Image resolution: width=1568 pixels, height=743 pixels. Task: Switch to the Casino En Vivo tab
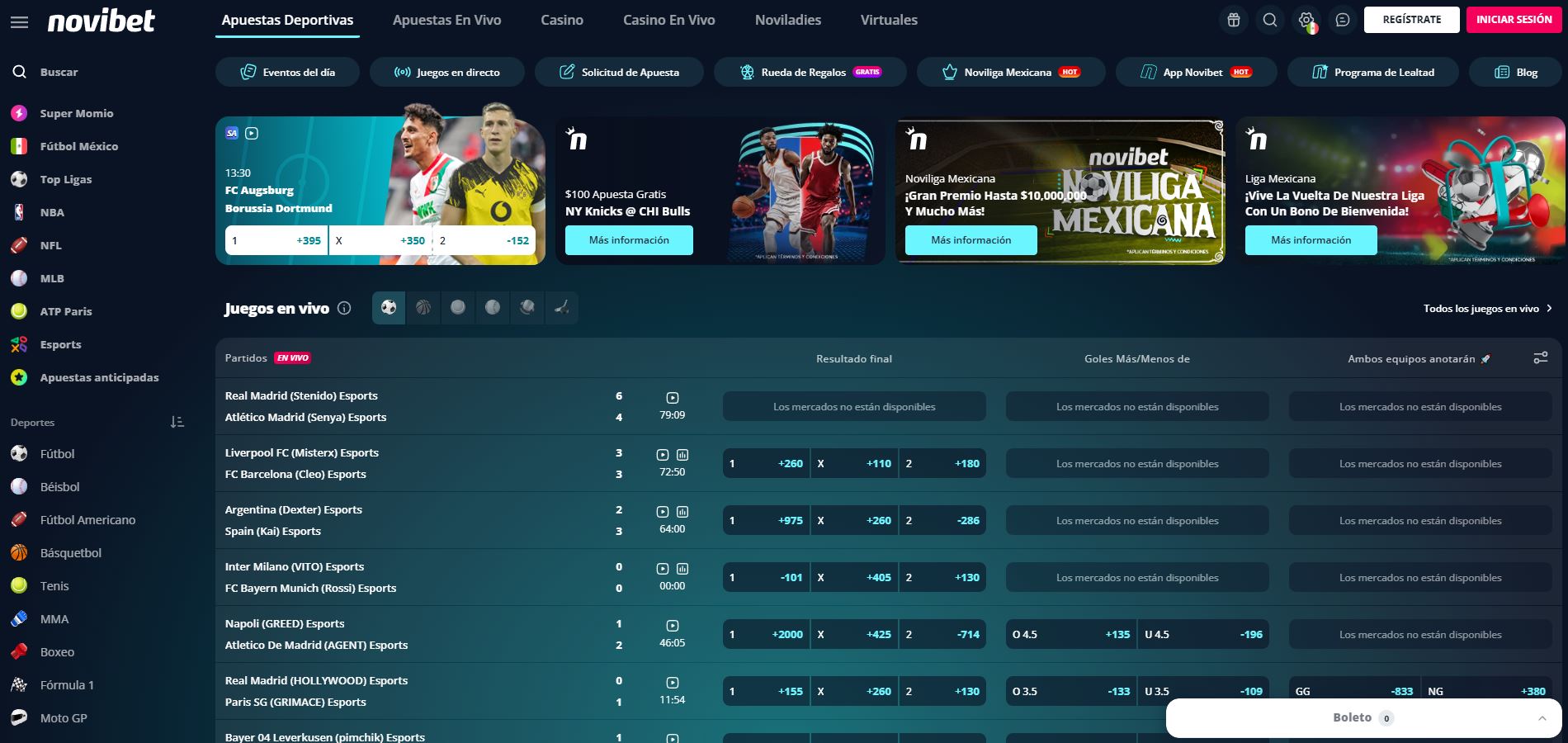(x=668, y=20)
